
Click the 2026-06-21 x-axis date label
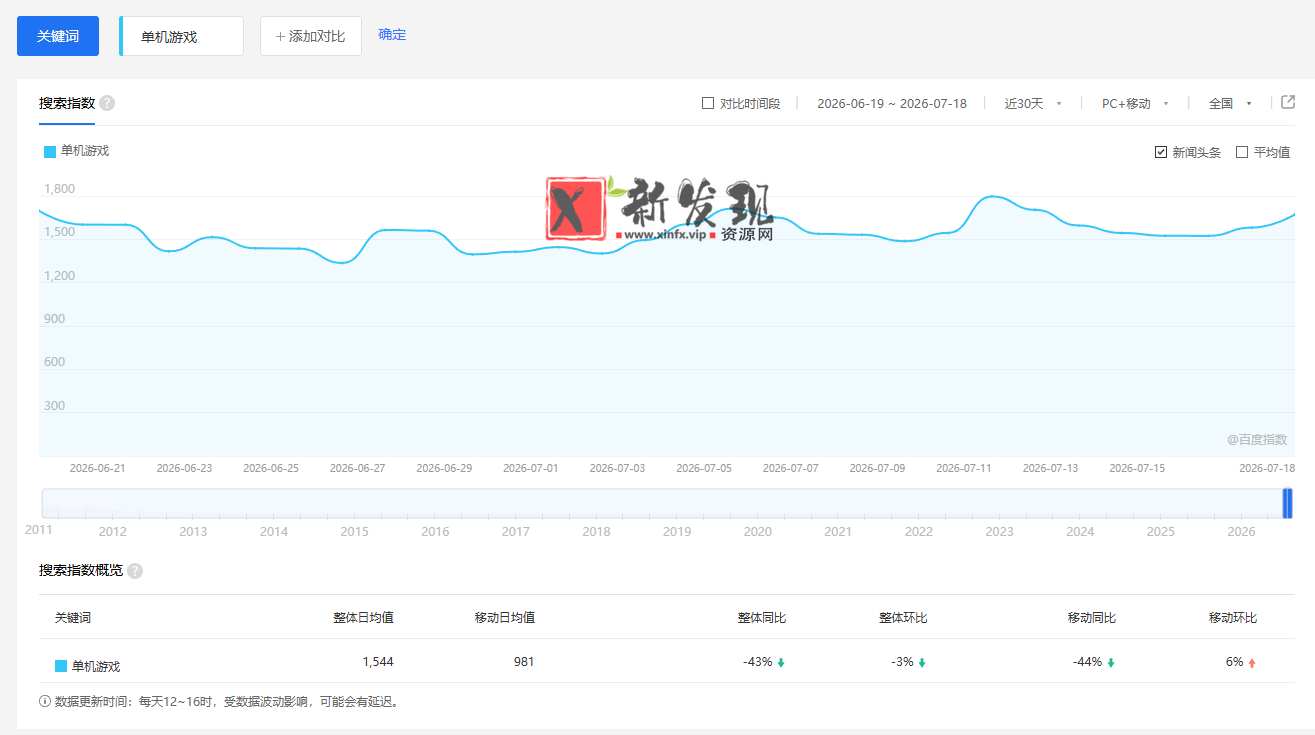(x=98, y=468)
